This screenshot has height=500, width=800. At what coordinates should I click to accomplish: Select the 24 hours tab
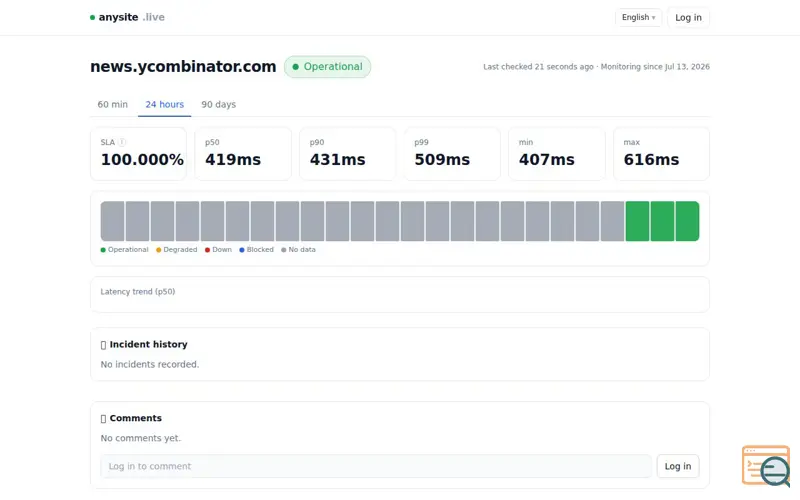(x=164, y=105)
